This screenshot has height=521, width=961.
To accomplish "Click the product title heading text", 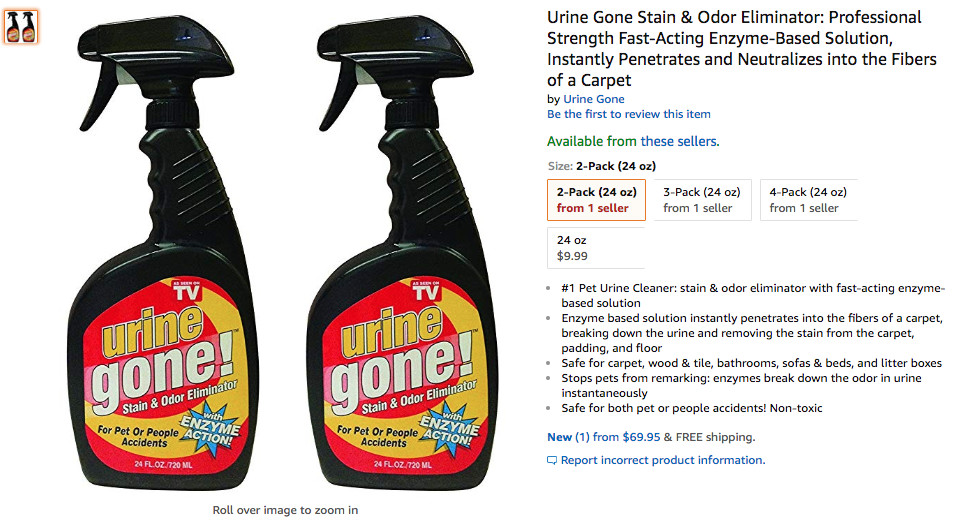I will [742, 48].
